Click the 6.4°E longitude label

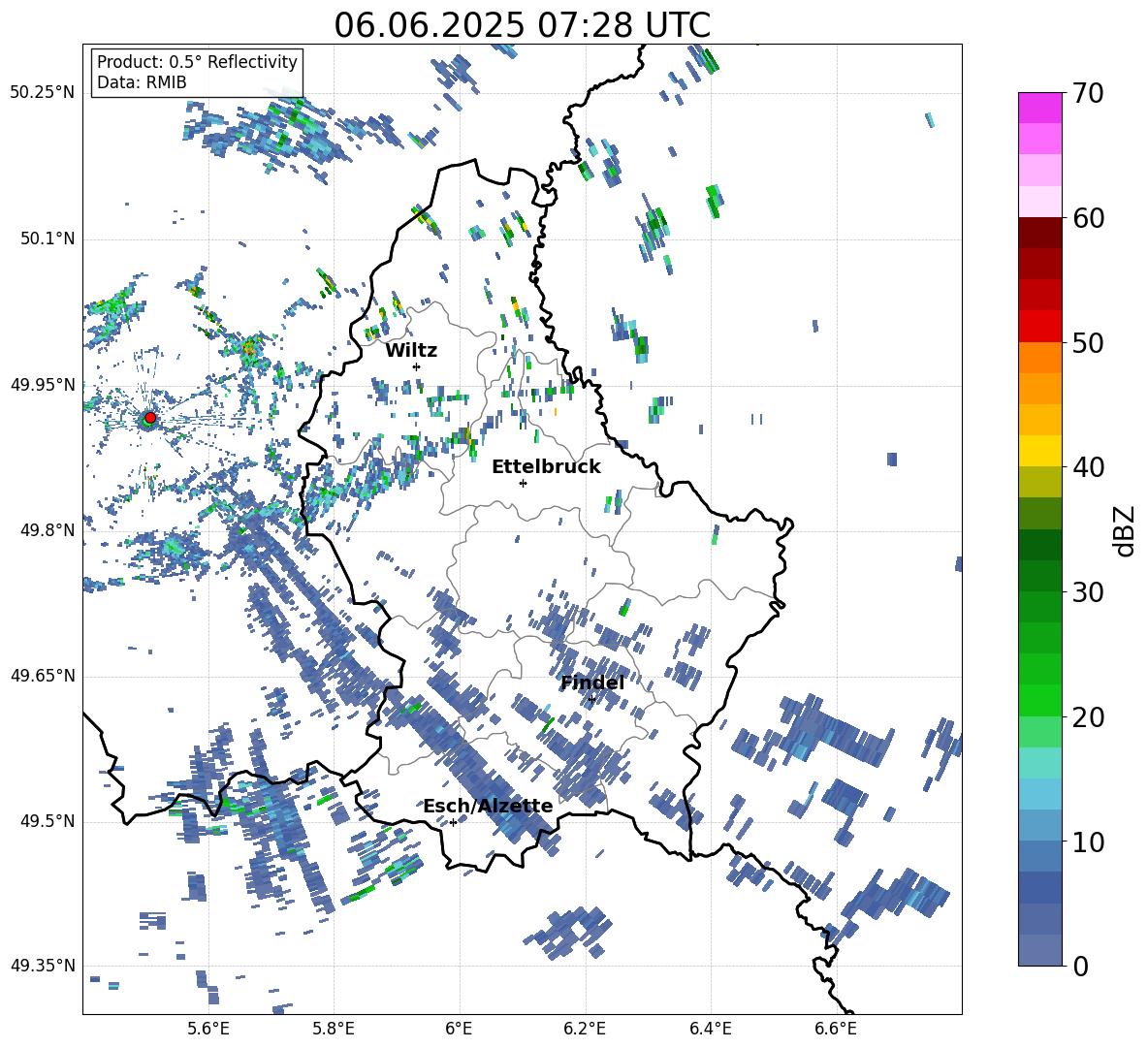(710, 1029)
